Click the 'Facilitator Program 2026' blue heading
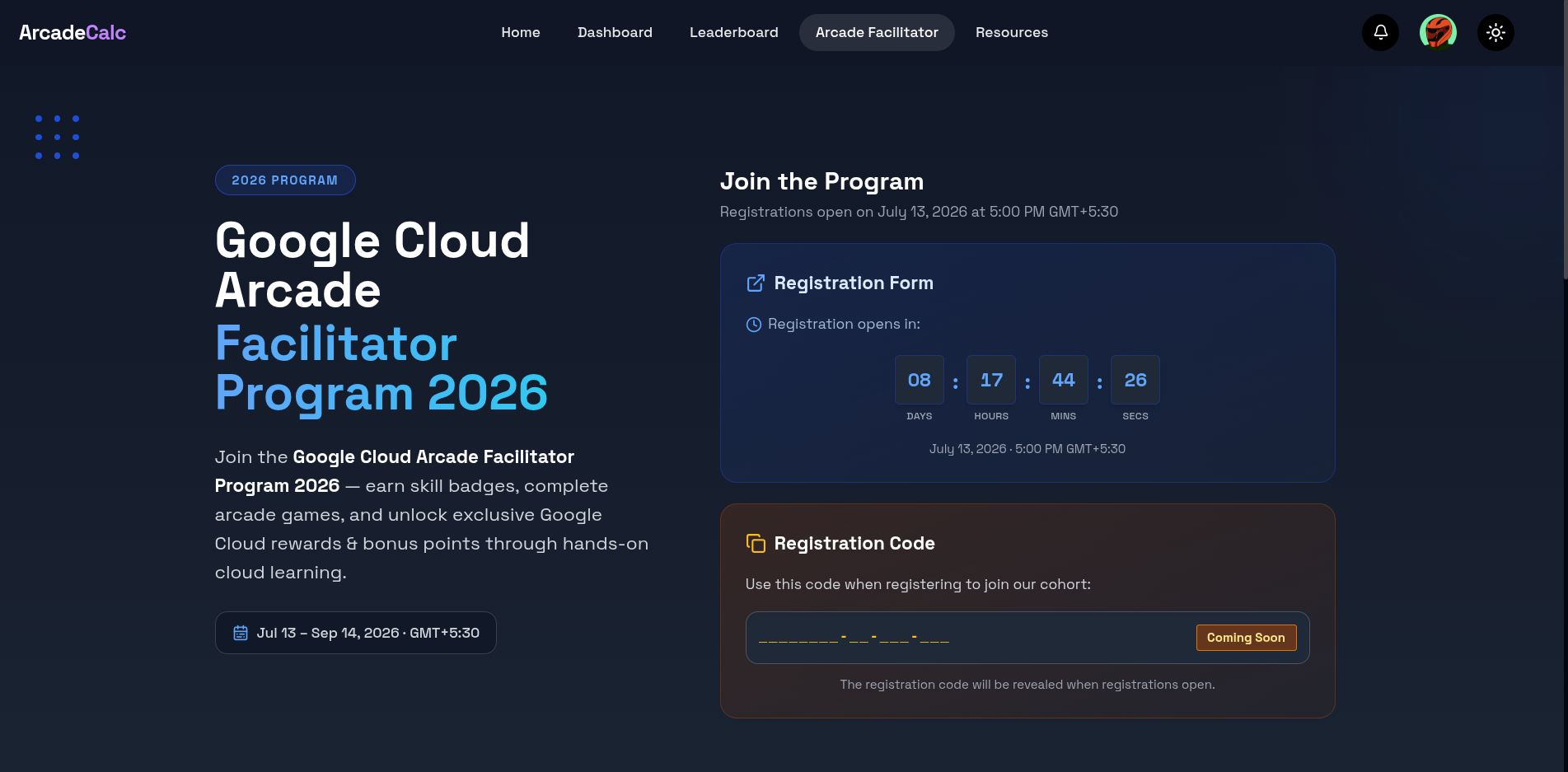Image resolution: width=1568 pixels, height=772 pixels. pyautogui.click(x=381, y=367)
